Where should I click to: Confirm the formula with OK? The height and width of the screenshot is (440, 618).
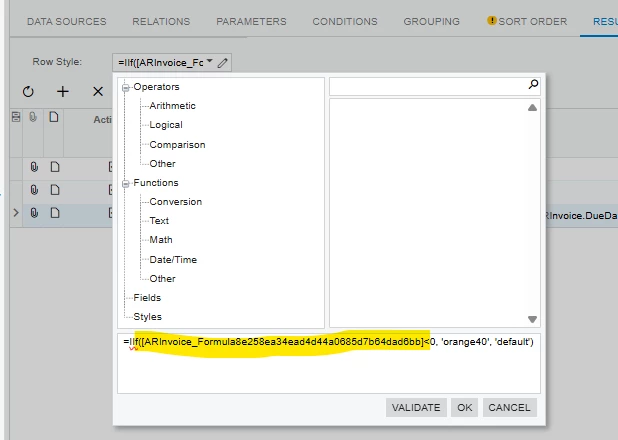pyautogui.click(x=465, y=407)
